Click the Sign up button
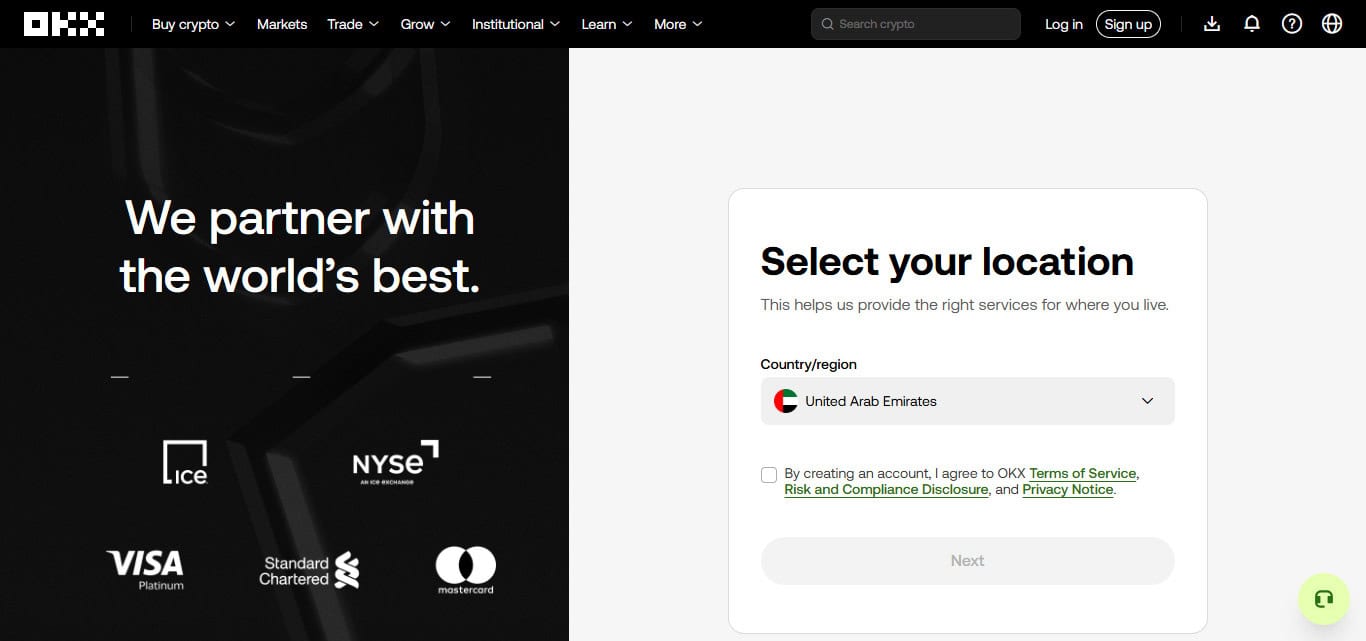Viewport: 1366px width, 641px height. 1128,24
